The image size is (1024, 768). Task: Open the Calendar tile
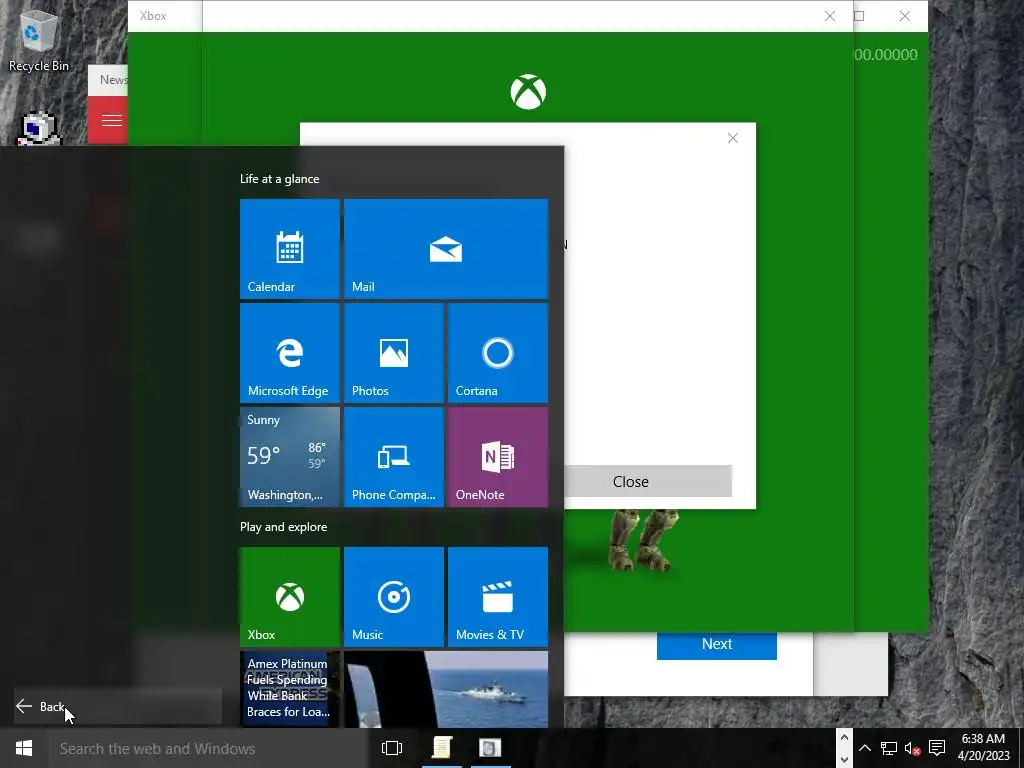pos(290,249)
